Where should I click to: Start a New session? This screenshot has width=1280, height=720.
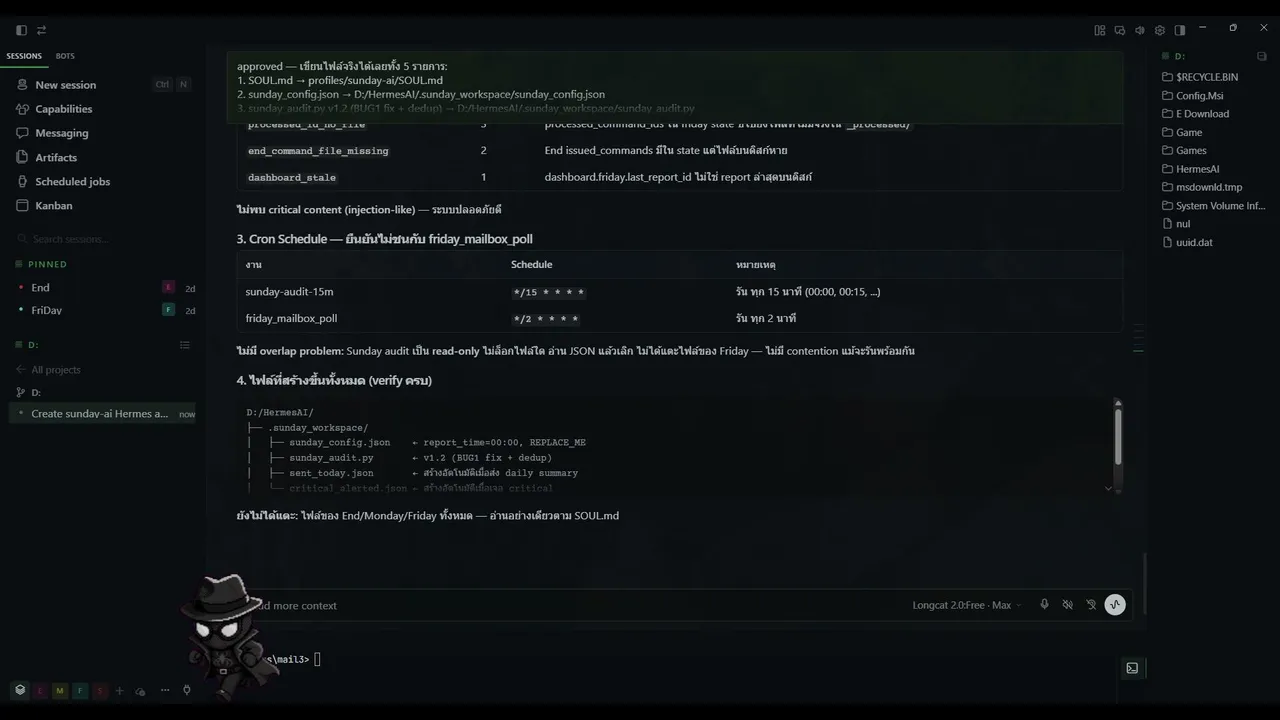(x=65, y=85)
